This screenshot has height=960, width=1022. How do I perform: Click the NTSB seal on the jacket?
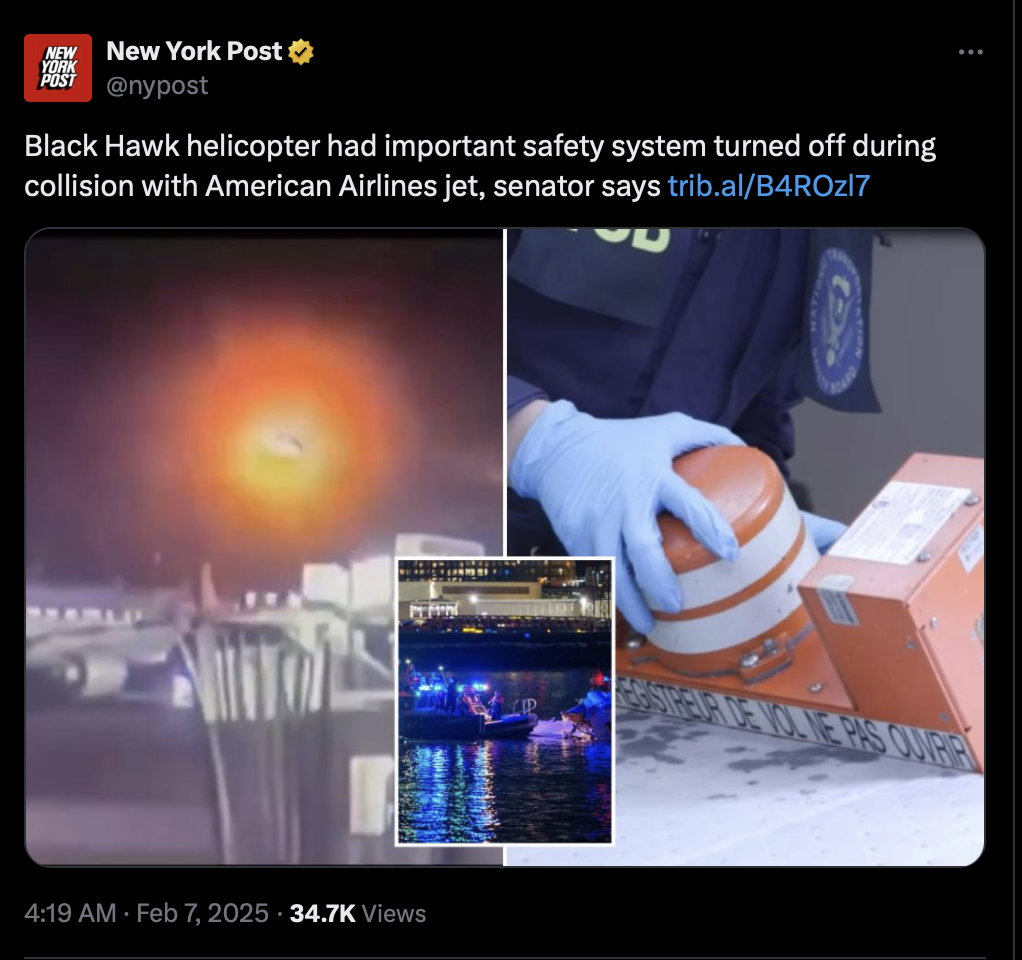pos(838,321)
